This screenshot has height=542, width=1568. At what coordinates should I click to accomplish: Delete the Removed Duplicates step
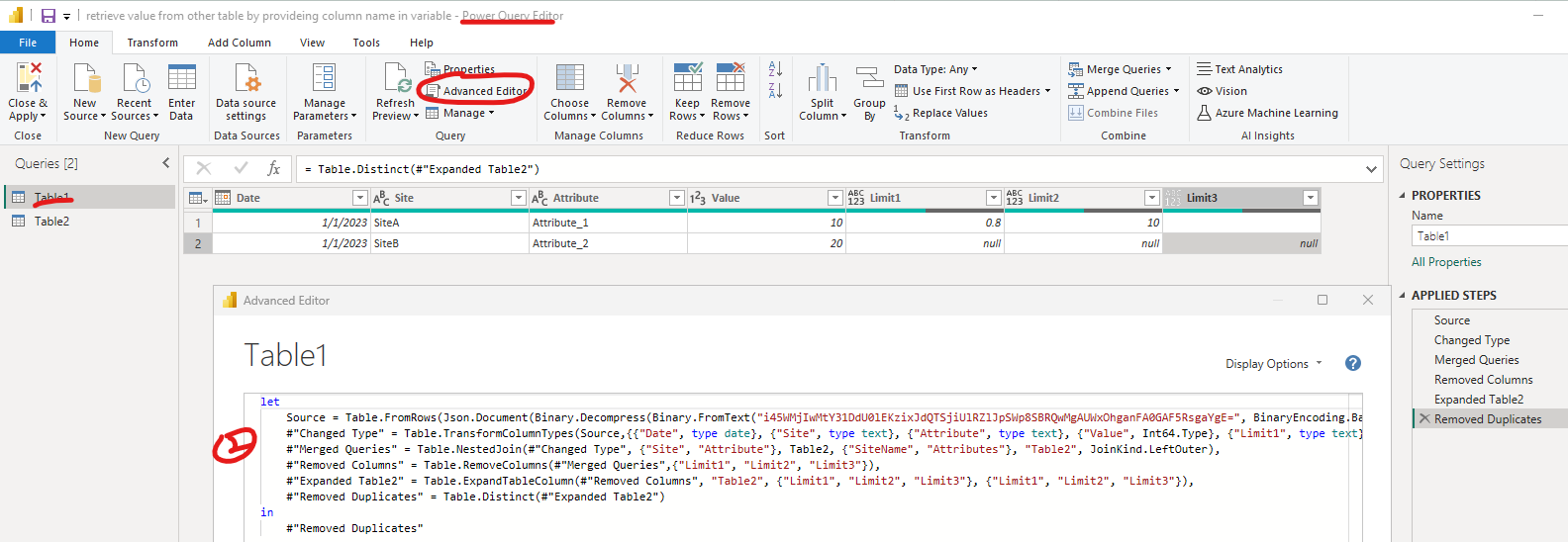tap(1424, 419)
